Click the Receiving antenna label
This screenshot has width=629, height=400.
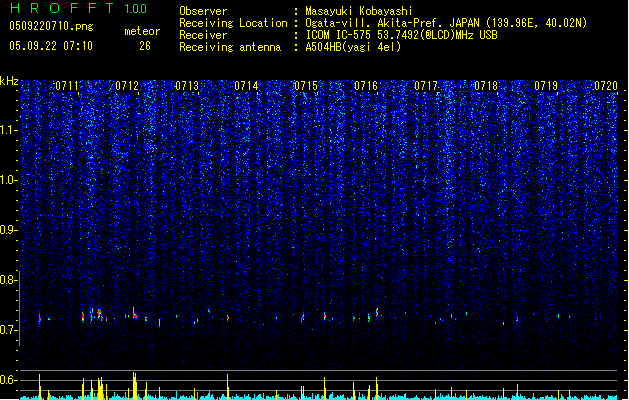pyautogui.click(x=230, y=47)
